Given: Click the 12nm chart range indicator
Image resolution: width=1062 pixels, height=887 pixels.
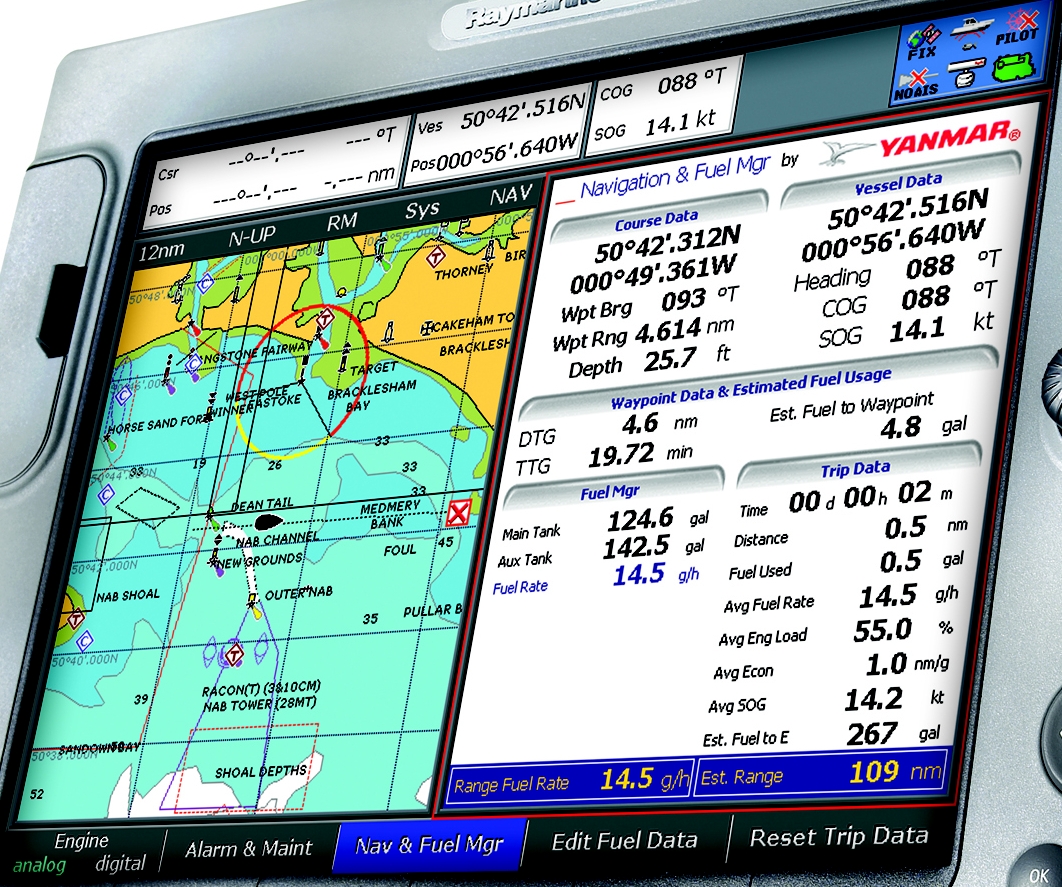Looking at the screenshot, I should coord(161,252).
